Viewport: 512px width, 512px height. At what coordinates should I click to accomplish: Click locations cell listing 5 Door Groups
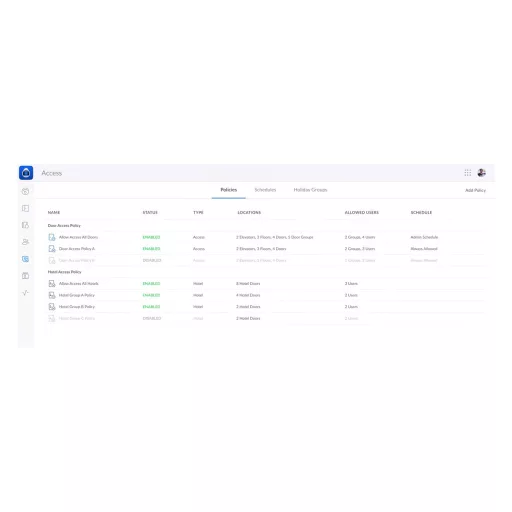pos(275,237)
